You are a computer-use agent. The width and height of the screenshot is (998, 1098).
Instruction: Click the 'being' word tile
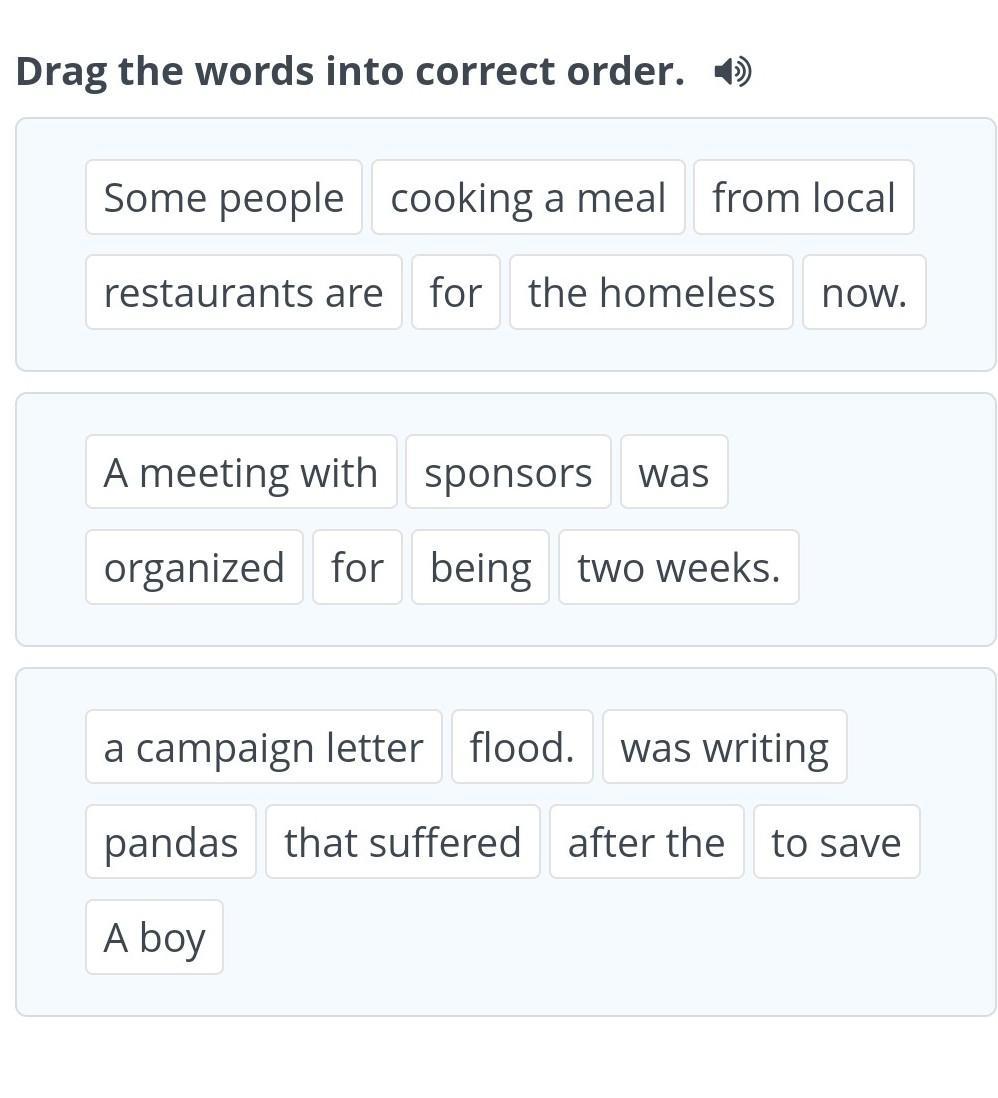[480, 567]
